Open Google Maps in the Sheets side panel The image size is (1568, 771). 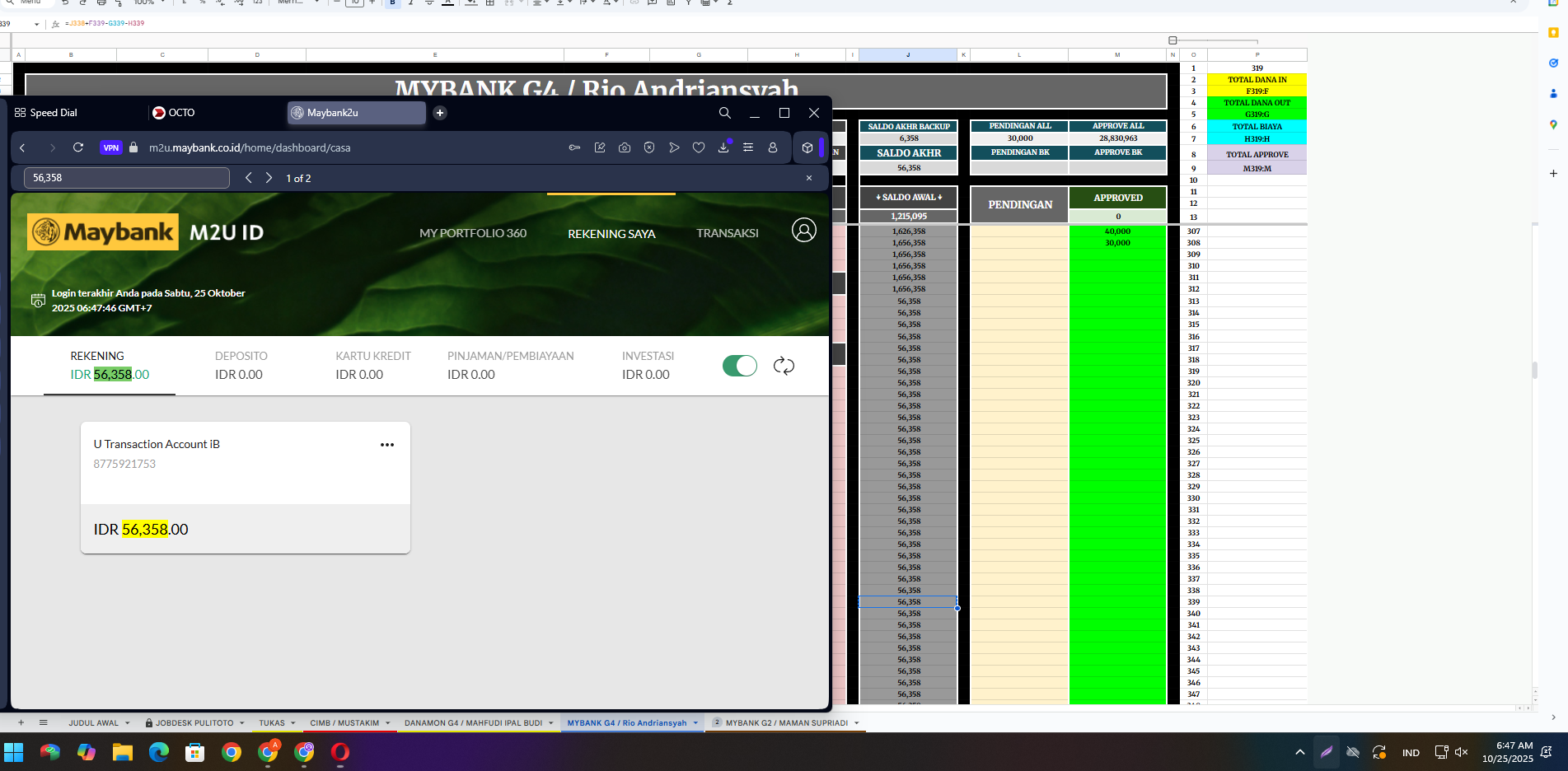(x=1553, y=124)
